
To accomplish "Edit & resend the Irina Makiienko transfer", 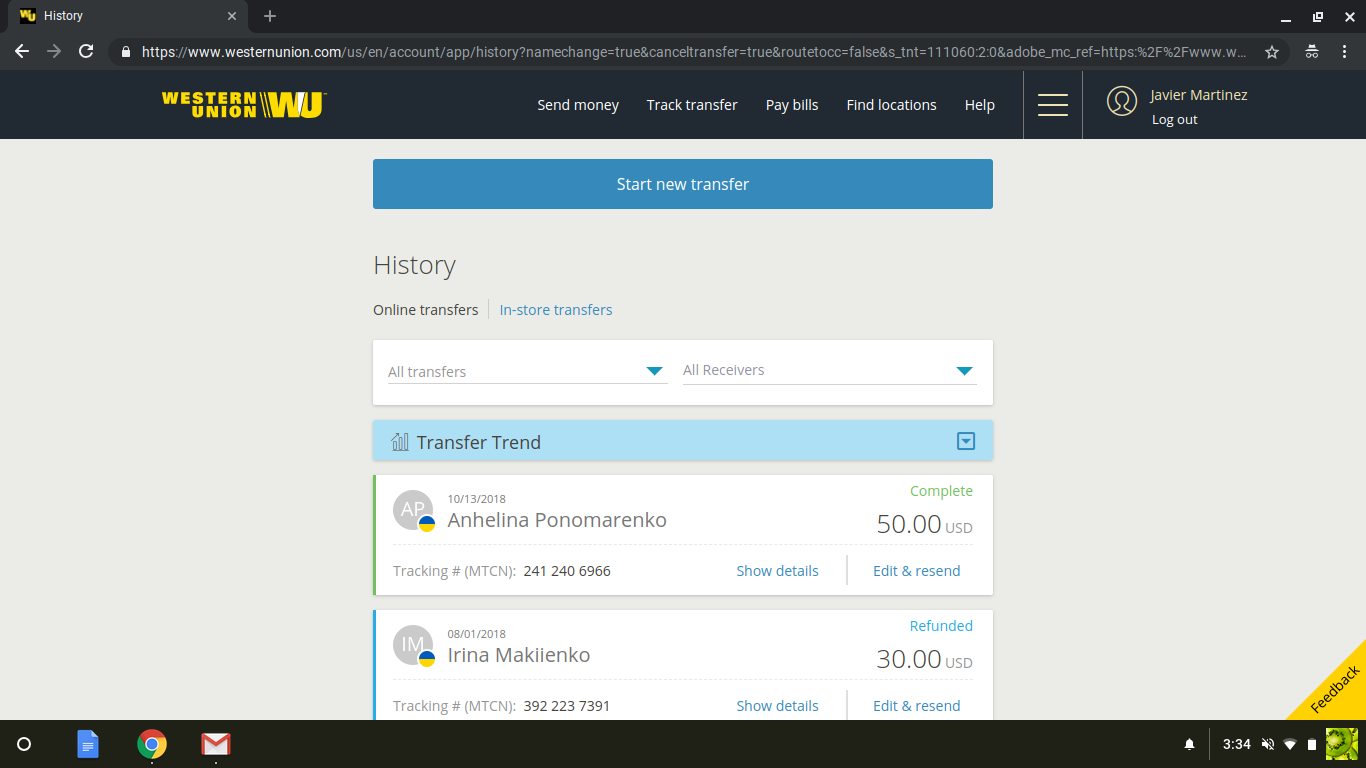I will coord(916,706).
